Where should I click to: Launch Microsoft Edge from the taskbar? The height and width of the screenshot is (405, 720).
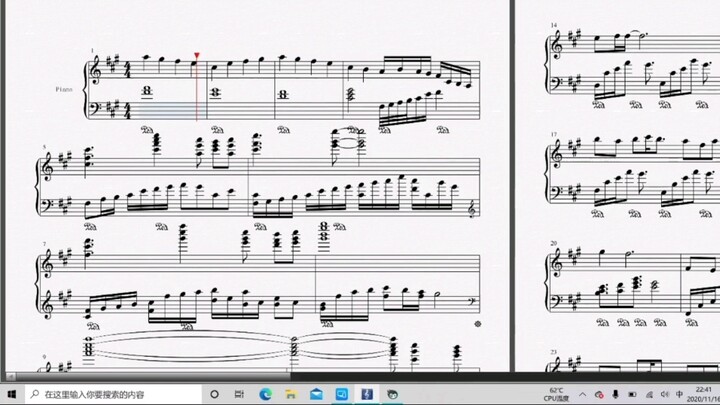pos(265,394)
